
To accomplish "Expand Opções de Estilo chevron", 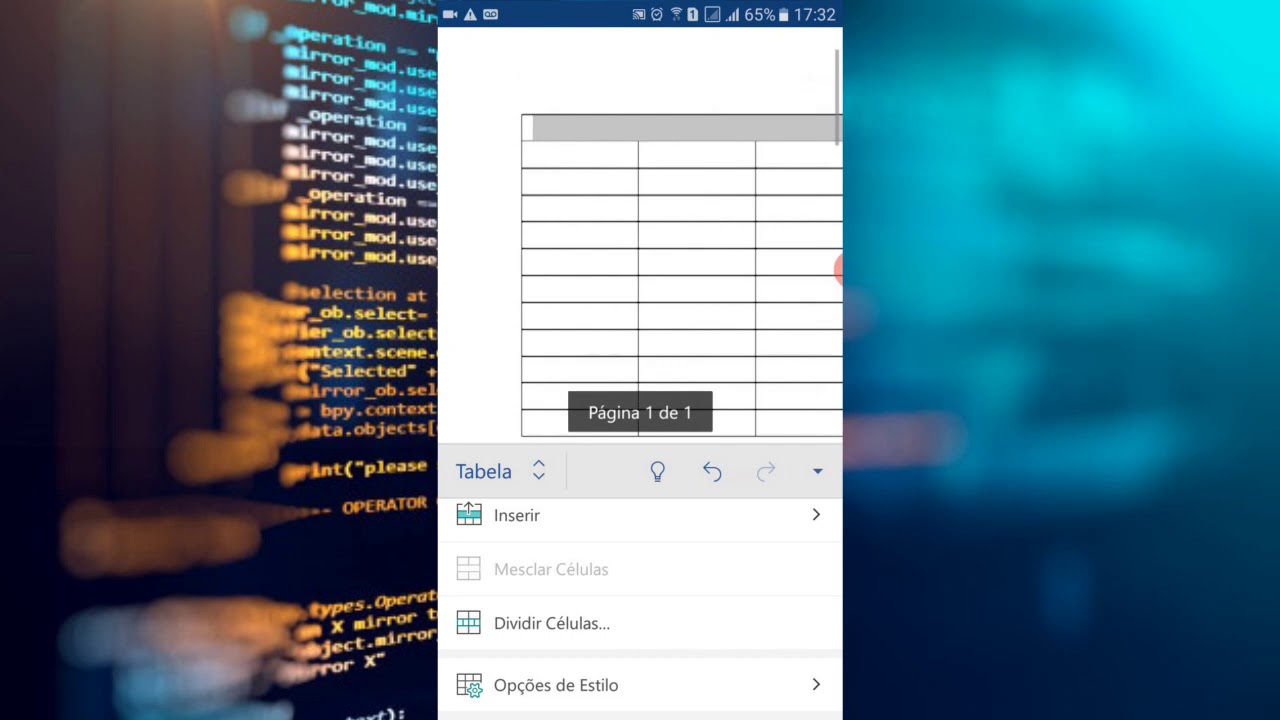I will point(816,685).
